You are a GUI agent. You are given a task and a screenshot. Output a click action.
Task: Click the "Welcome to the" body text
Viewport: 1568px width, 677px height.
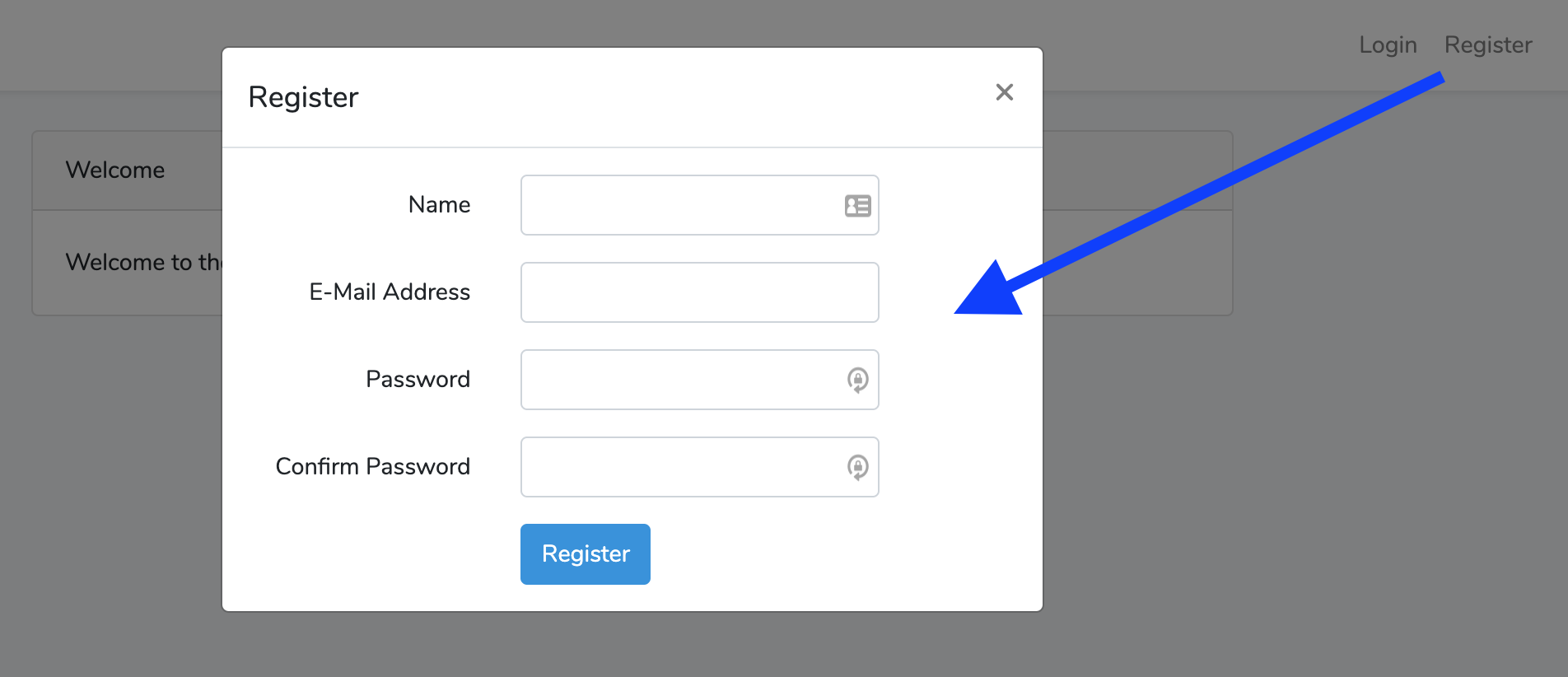click(142, 263)
